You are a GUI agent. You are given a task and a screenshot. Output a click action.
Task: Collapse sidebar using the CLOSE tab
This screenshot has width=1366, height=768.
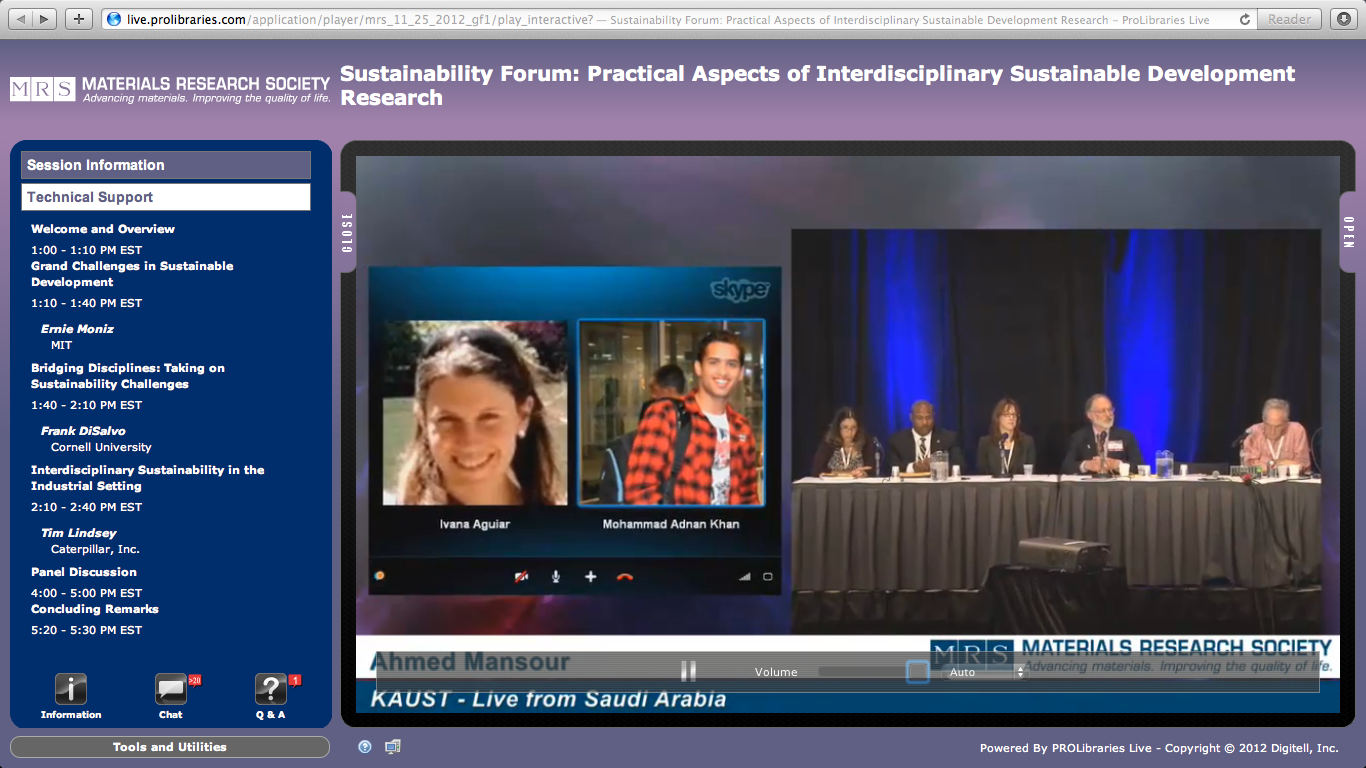point(348,231)
